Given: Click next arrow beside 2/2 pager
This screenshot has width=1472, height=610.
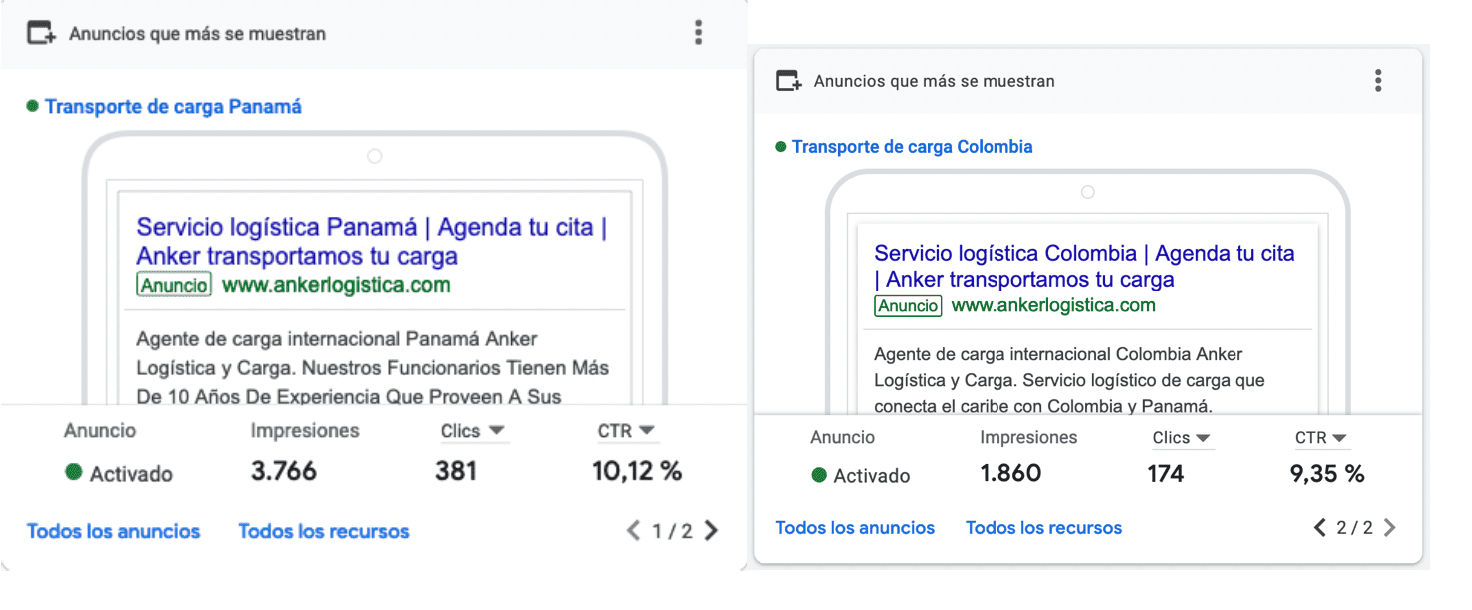Looking at the screenshot, I should (1389, 527).
